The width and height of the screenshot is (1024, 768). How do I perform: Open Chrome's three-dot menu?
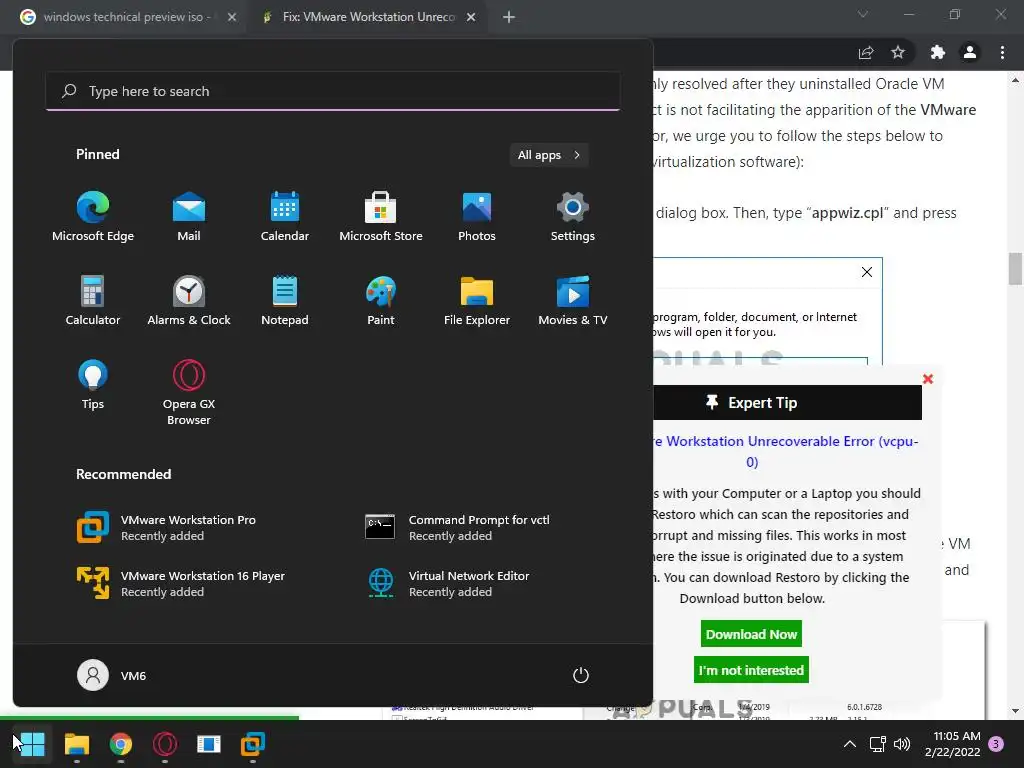pos(1002,53)
